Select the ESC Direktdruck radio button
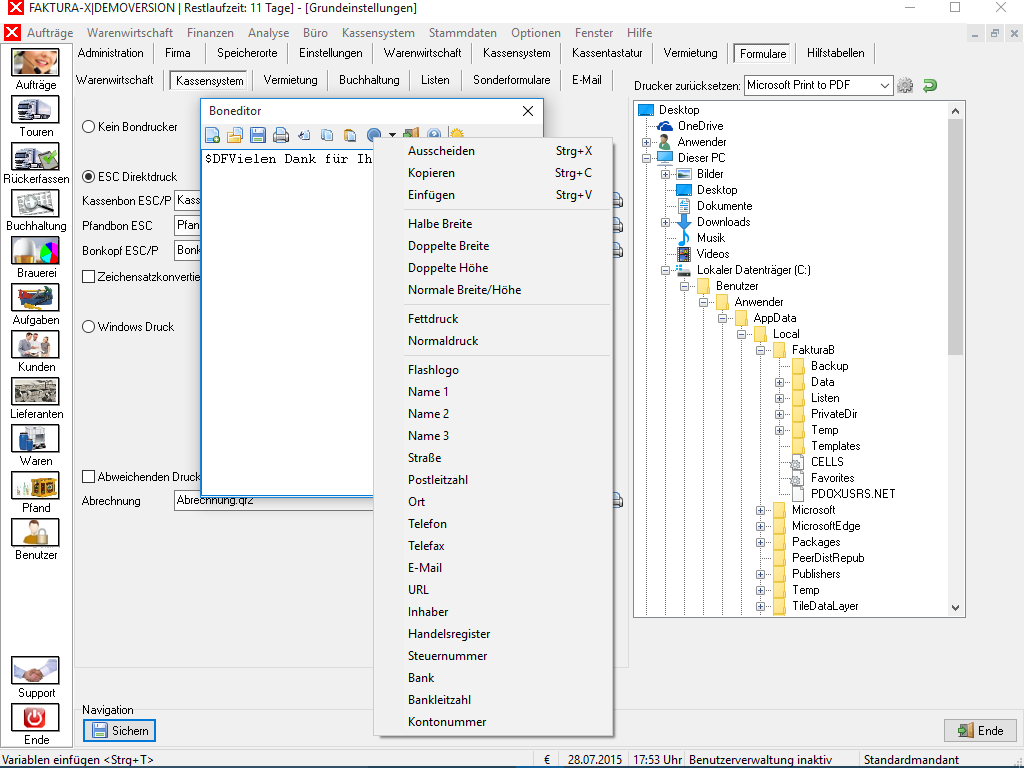The height and width of the screenshot is (768, 1024). [89, 177]
